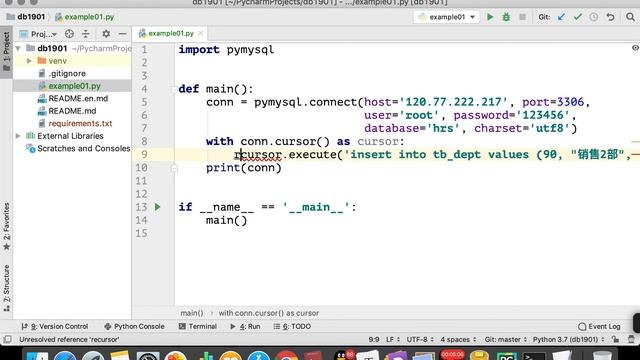
Task: Place cursor on 'import pymysql' line
Action: coord(226,50)
